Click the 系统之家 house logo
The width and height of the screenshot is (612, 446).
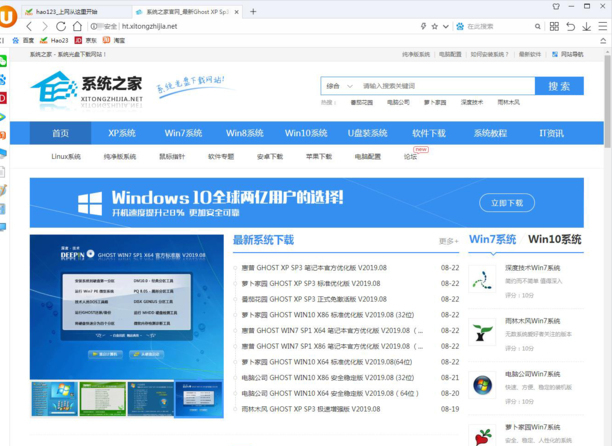click(x=54, y=89)
